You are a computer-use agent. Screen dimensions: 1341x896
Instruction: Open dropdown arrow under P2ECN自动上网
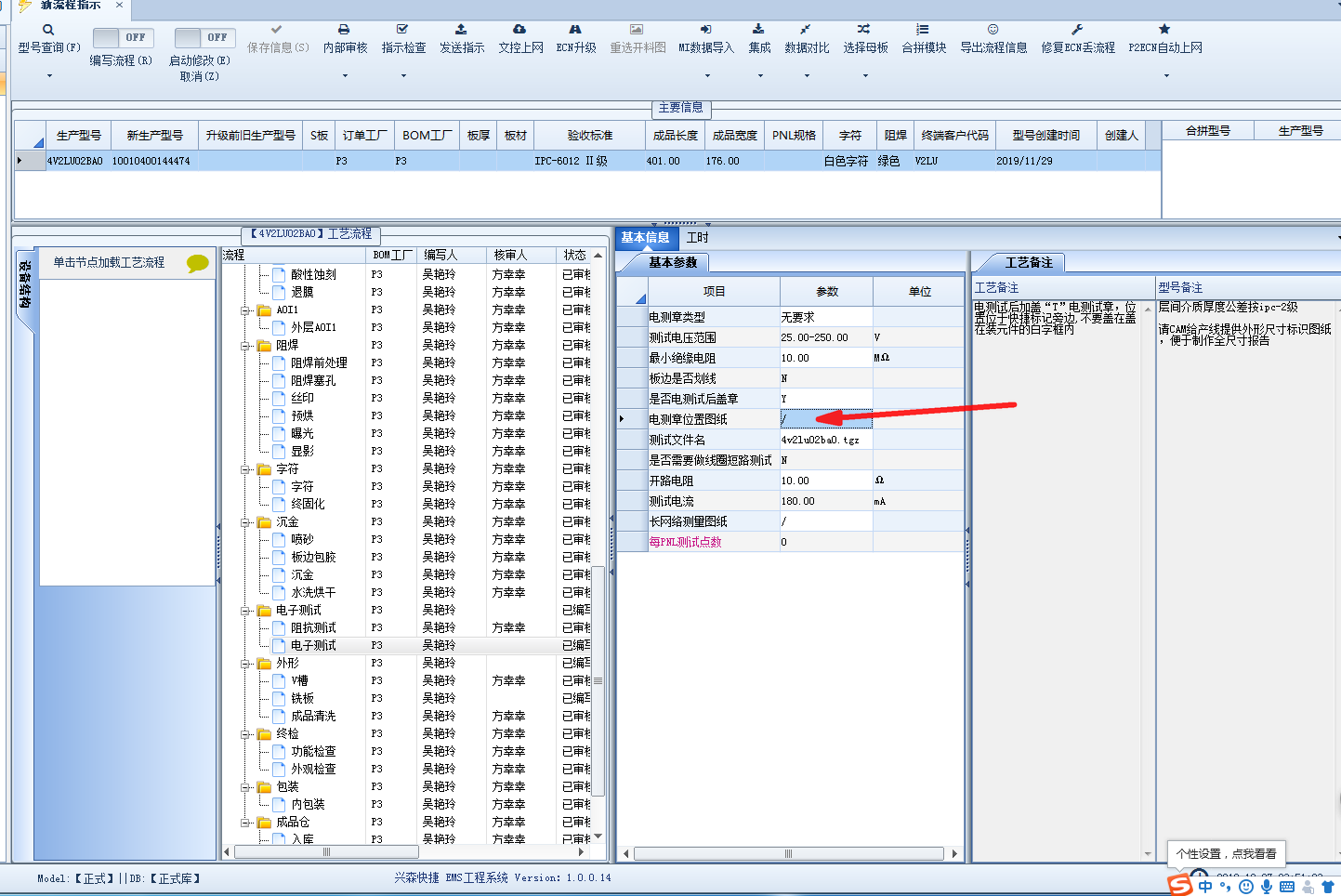point(1166,76)
